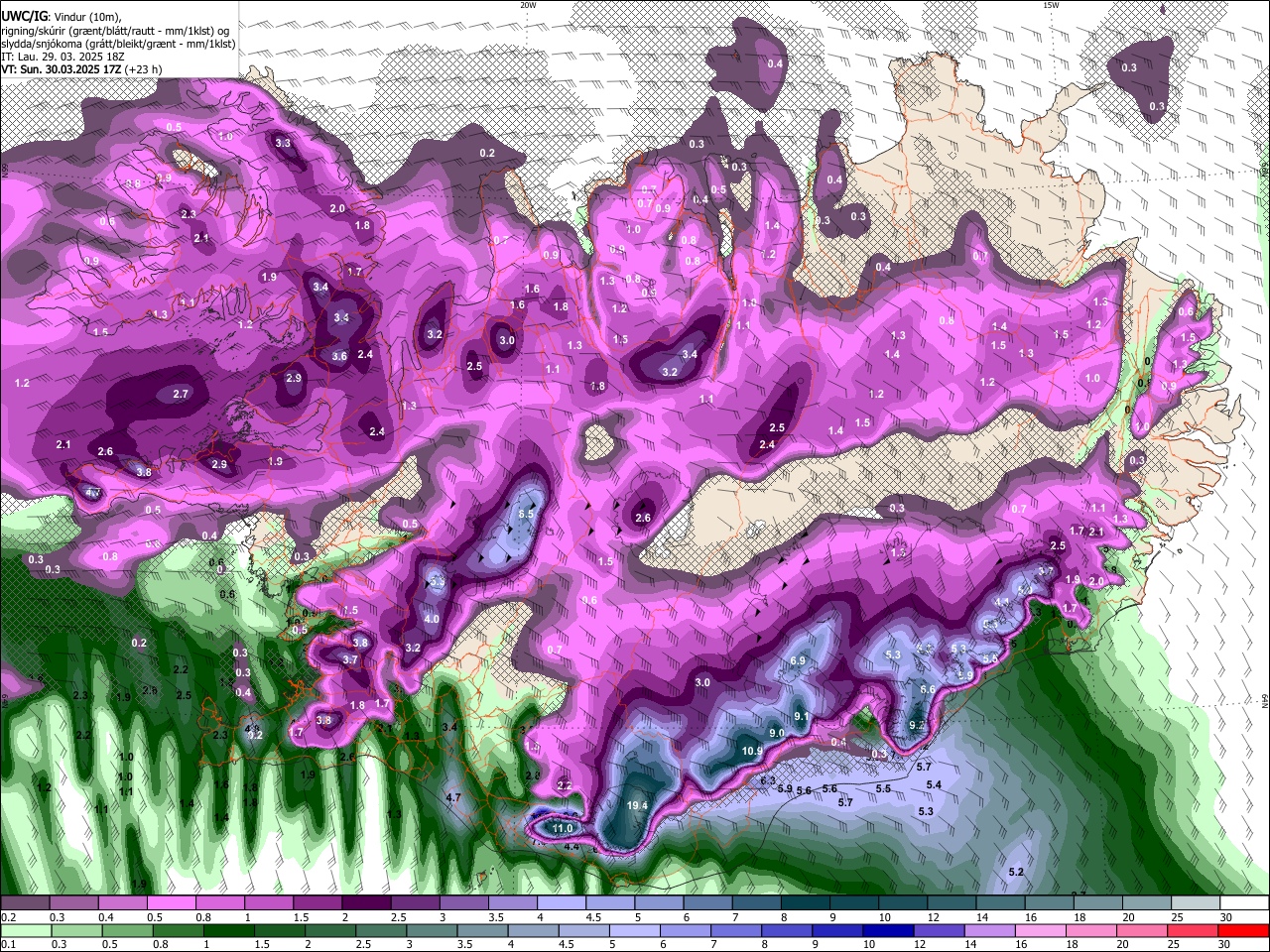
Task: Select the pale green swatch labeled 0.1 in lower legend
Action: click(x=25, y=931)
